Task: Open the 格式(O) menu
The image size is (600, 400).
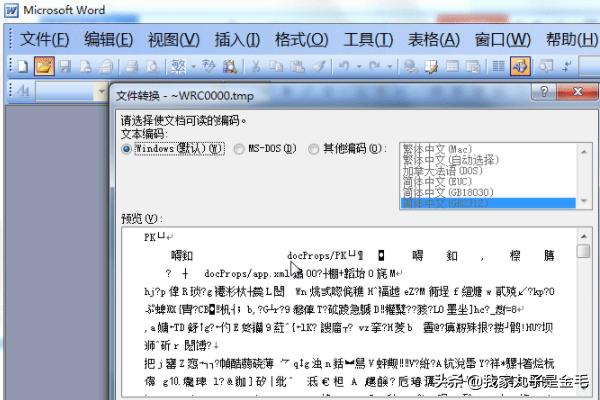Action: pos(301,39)
